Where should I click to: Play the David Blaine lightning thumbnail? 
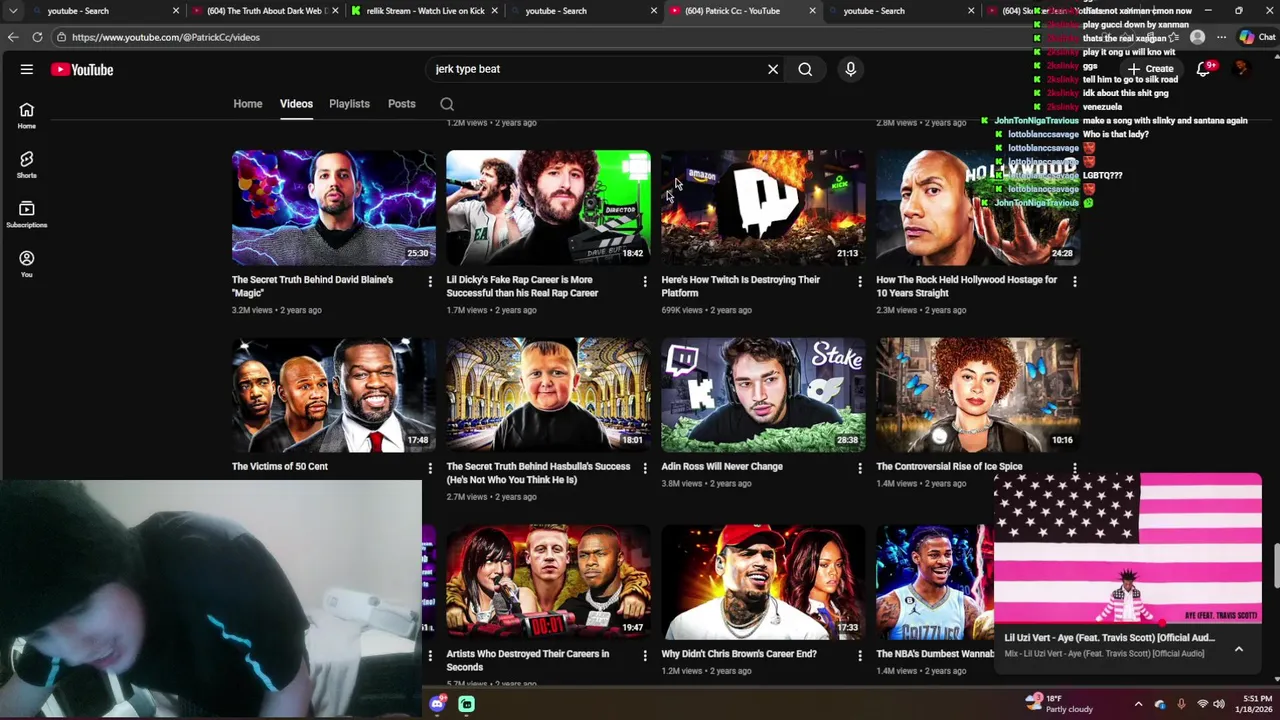tap(334, 208)
